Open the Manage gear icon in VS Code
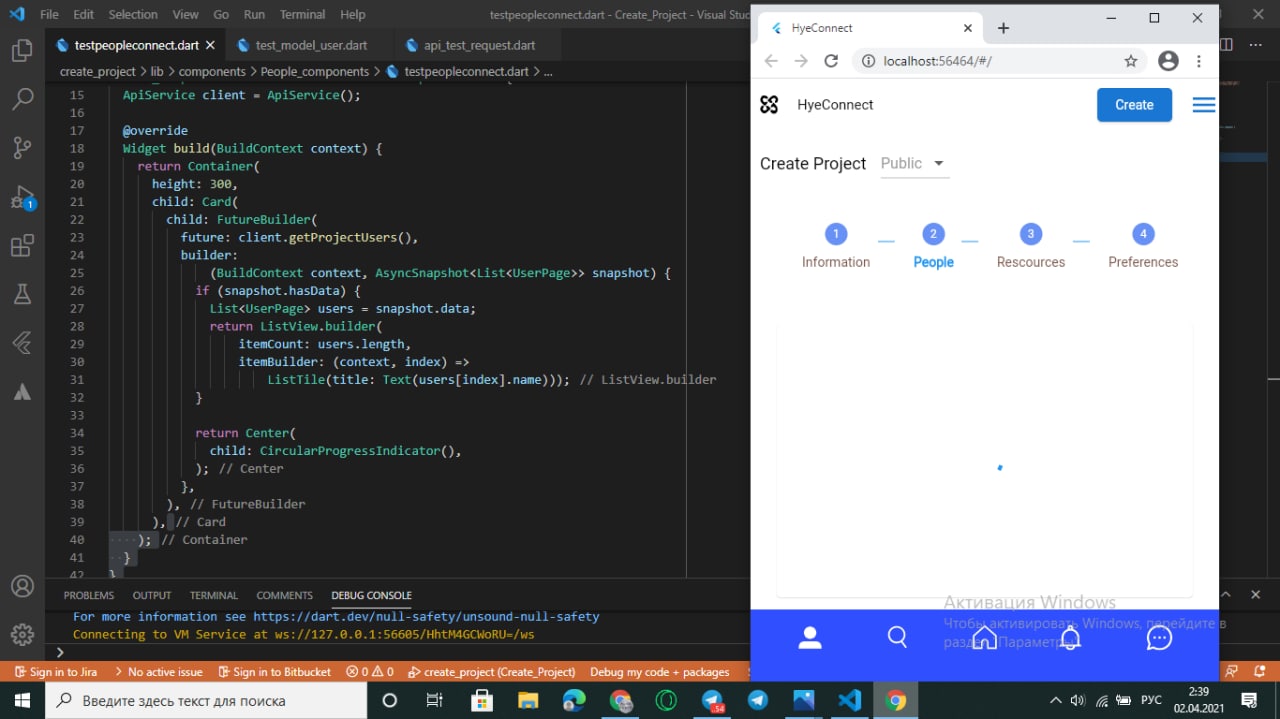Screen dimensions: 1280x719 click(x=22, y=634)
